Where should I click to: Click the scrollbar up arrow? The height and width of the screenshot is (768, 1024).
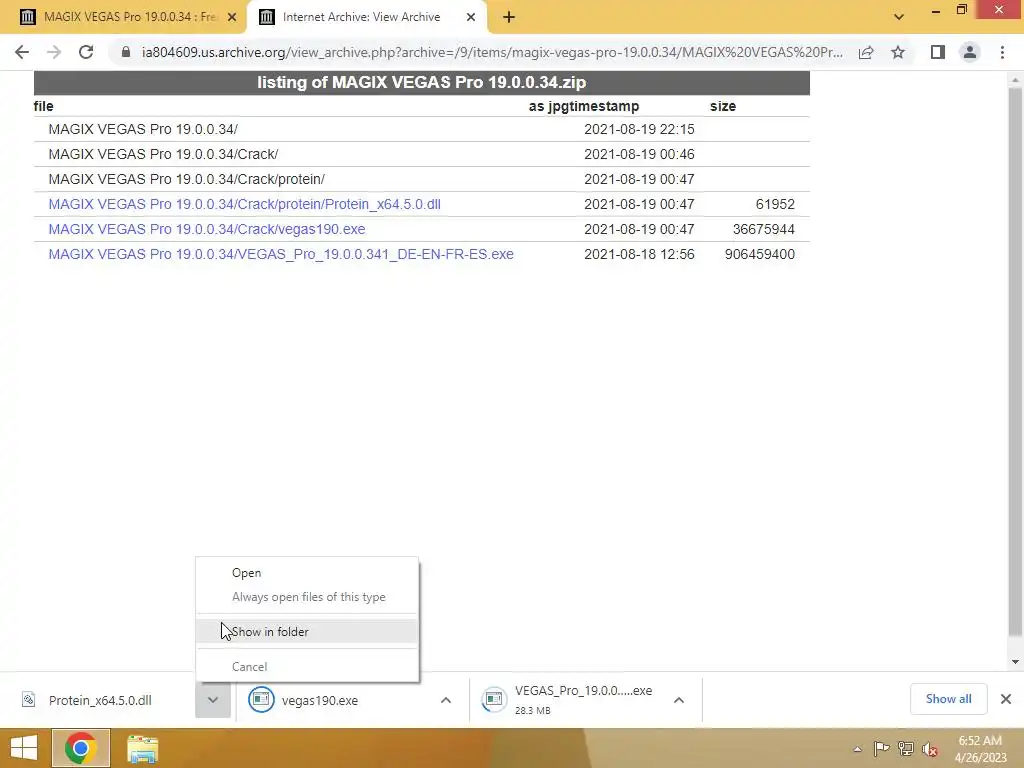(x=1015, y=80)
